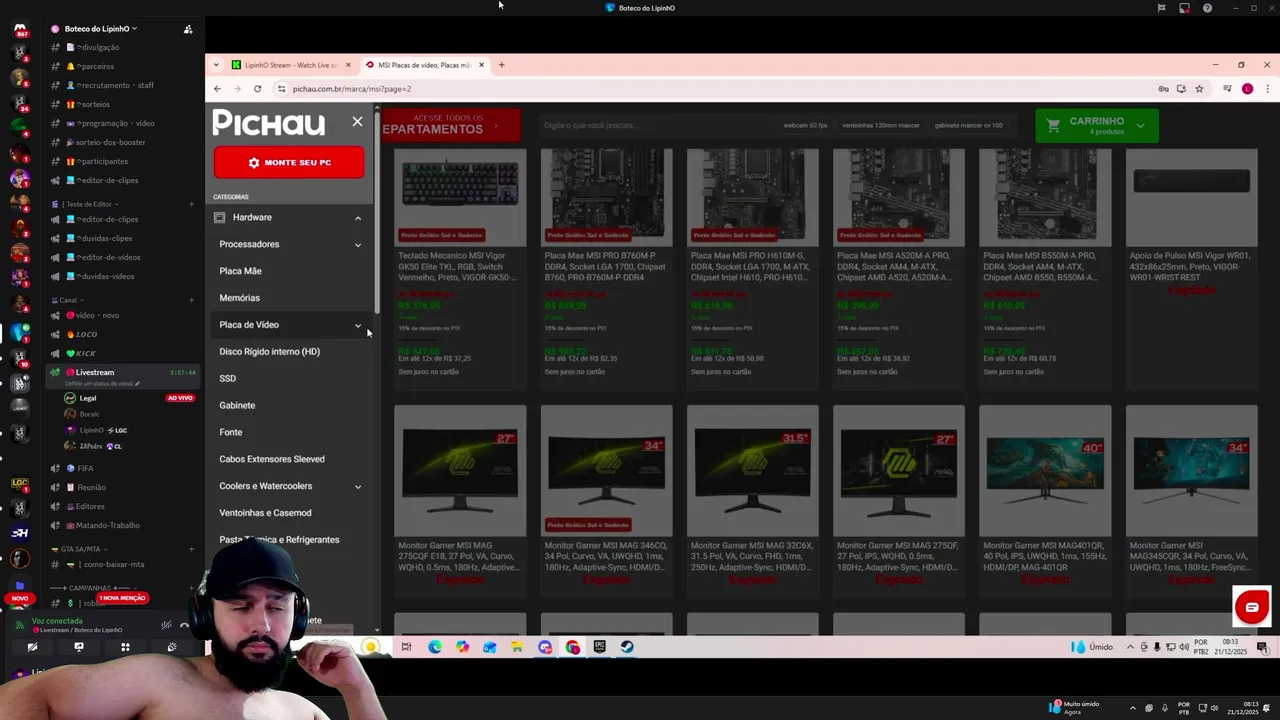Click browser back arrow
This screenshot has height=720, width=1280.
tap(217, 89)
